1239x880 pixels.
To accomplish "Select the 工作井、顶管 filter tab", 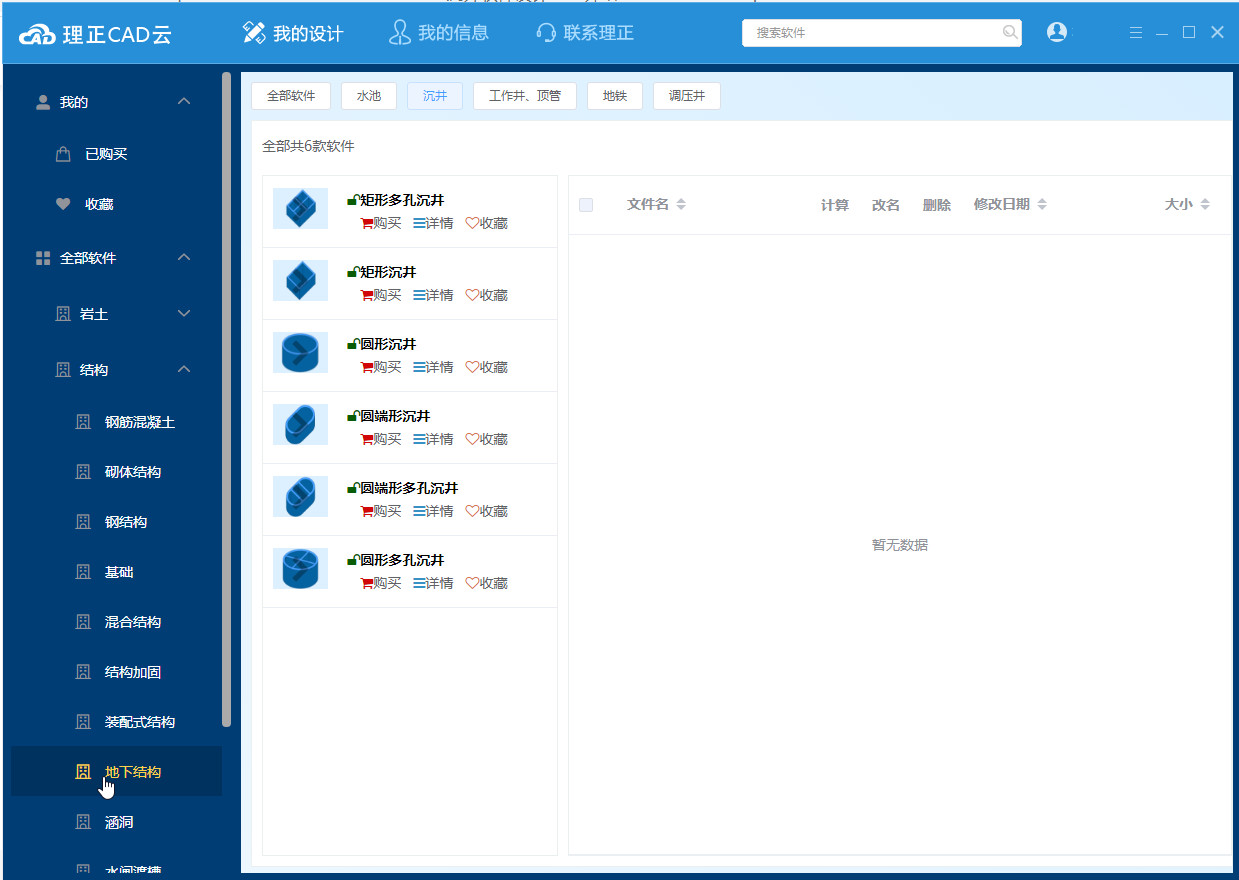I will (x=525, y=96).
